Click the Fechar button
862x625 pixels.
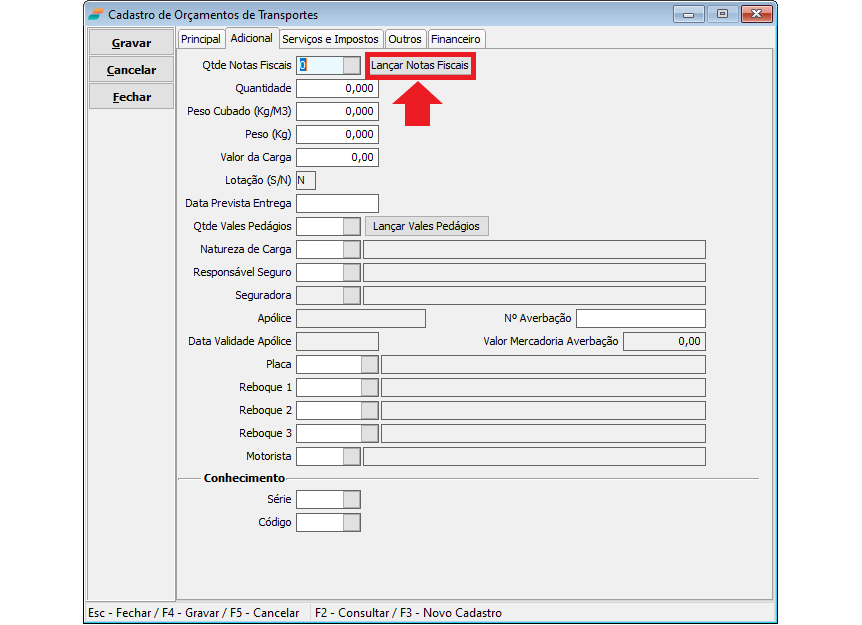[x=131, y=97]
